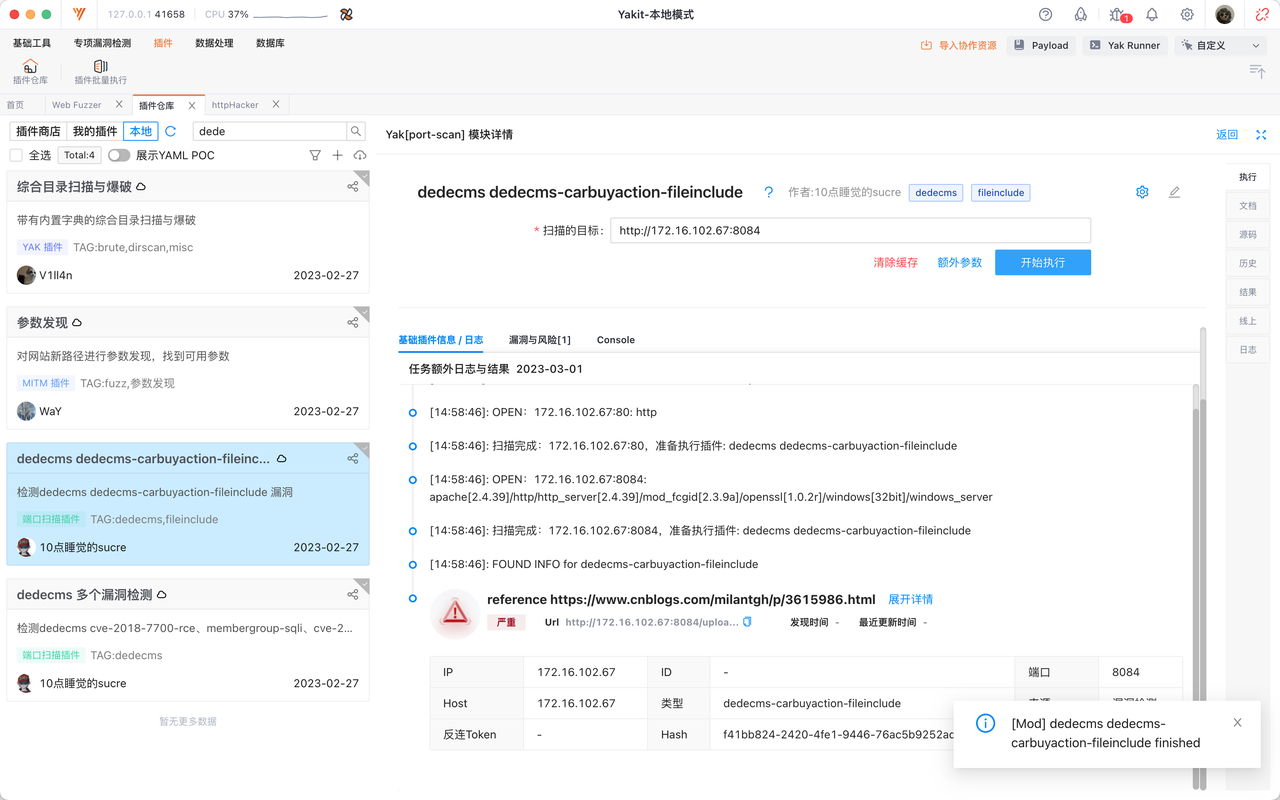Screen dimensions: 1280x800
Task: Add a new plugin with the plus icon
Action: click(337, 155)
